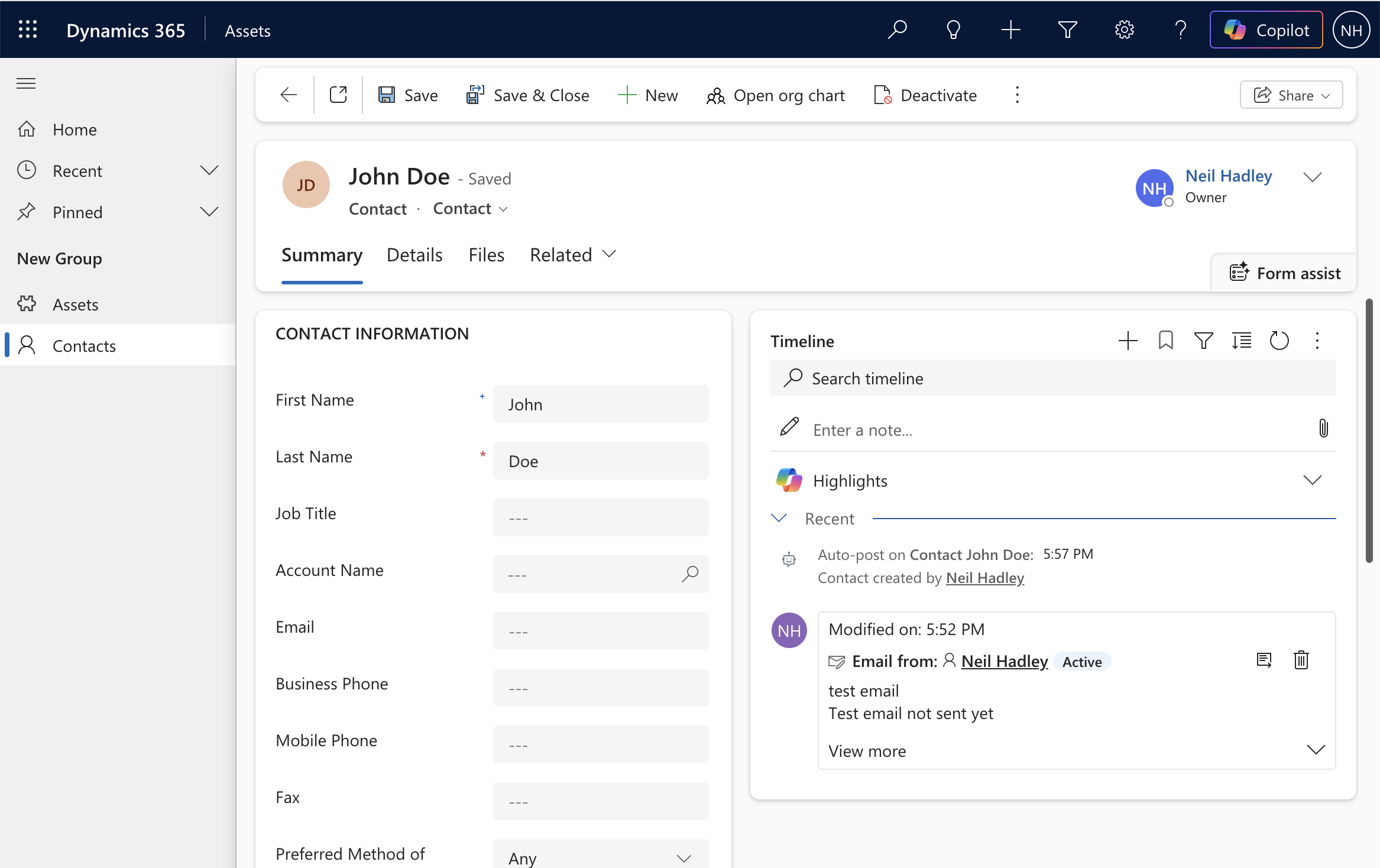Viewport: 1380px width, 868px height.
Task: Open the NH account avatar in top bar
Action: pos(1351,30)
